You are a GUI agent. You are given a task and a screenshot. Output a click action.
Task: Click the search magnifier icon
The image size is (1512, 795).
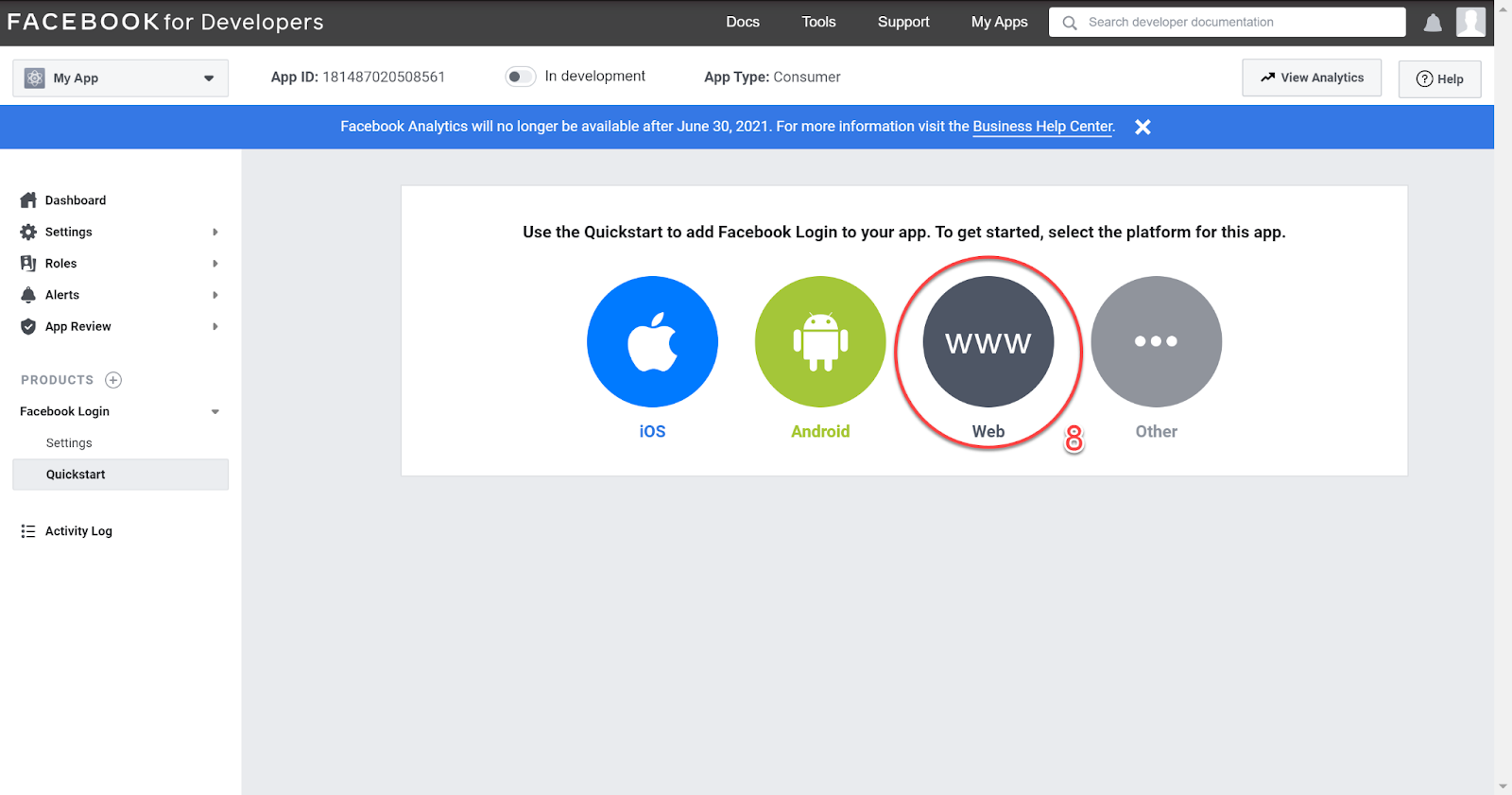coord(1070,23)
